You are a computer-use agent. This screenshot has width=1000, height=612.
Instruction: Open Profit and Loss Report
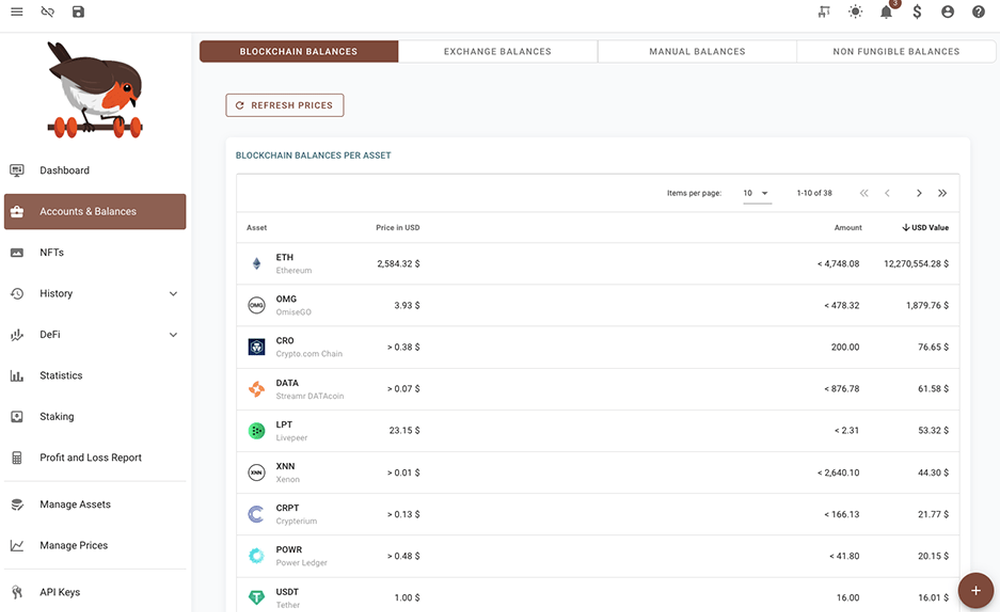point(95,458)
